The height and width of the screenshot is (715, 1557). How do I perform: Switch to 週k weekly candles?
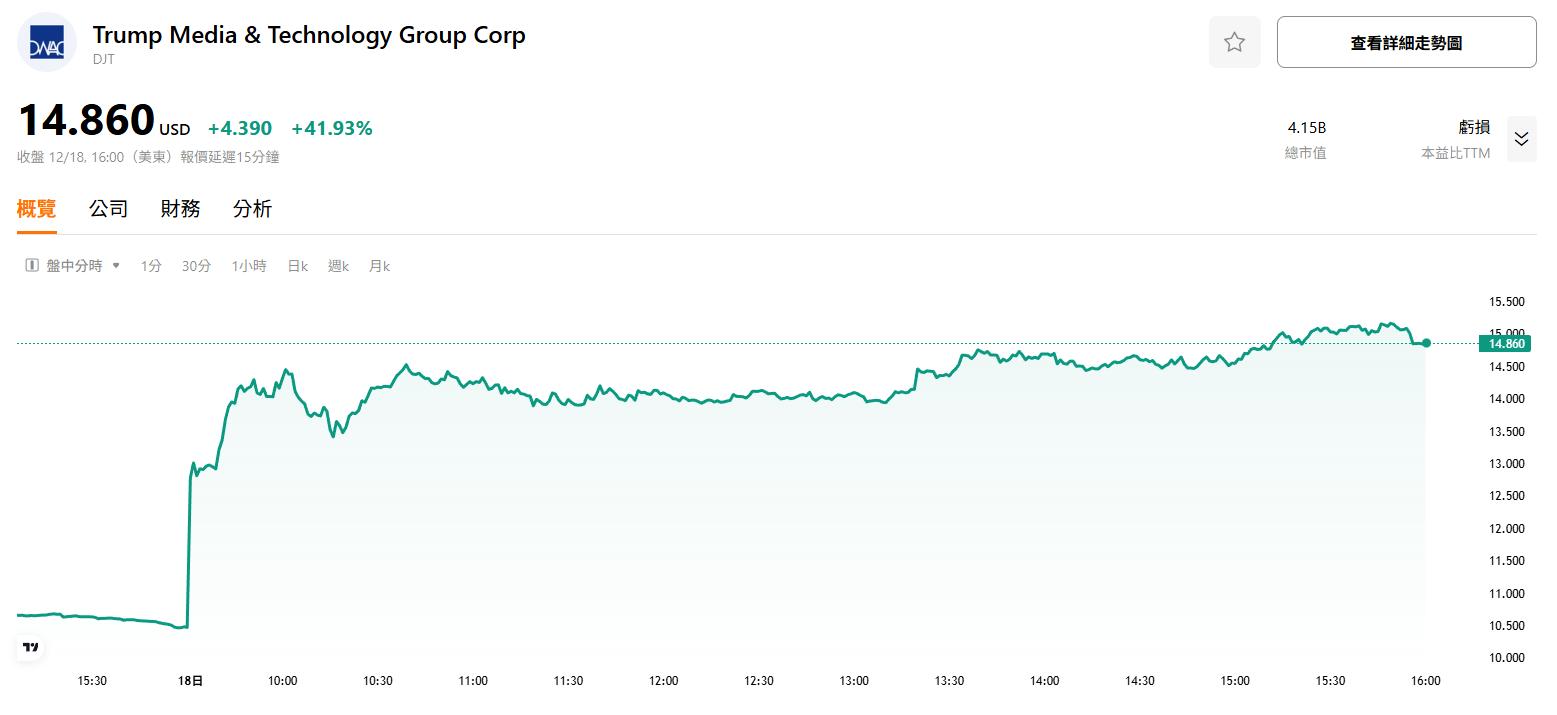coord(338,266)
